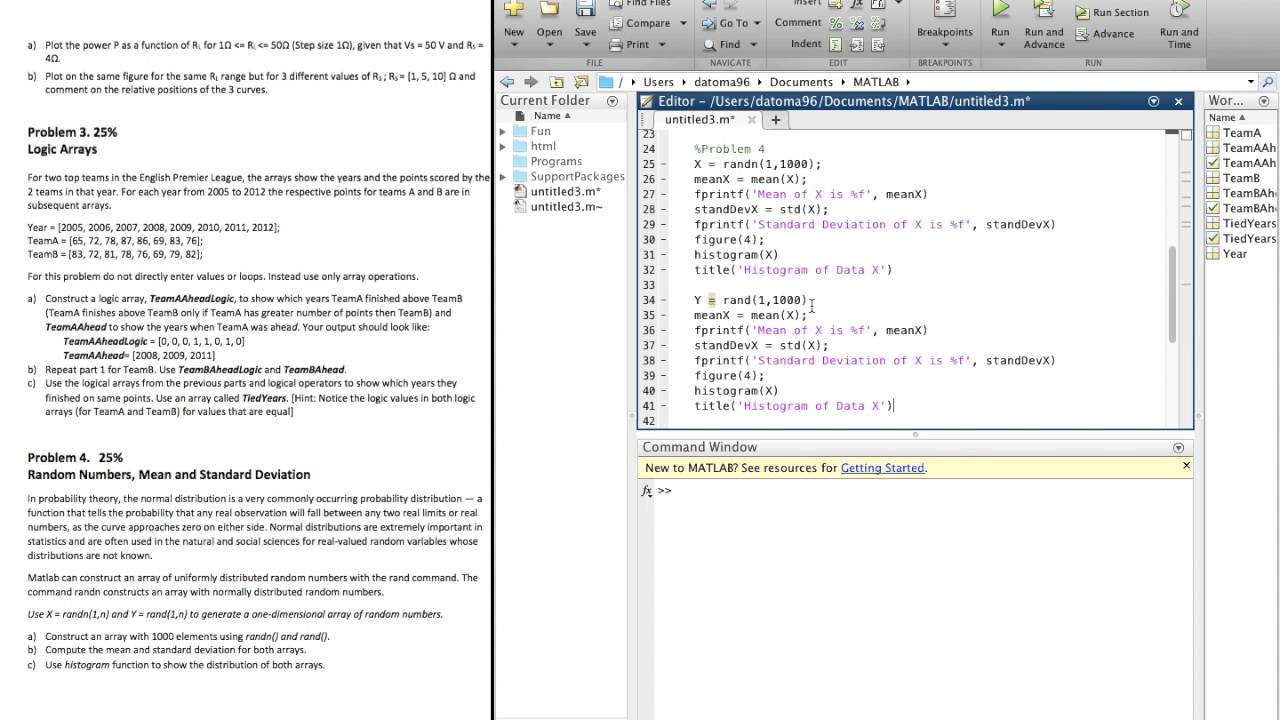Click the Breakpoints icon
Viewport: 1280px width, 720px height.
tap(944, 9)
